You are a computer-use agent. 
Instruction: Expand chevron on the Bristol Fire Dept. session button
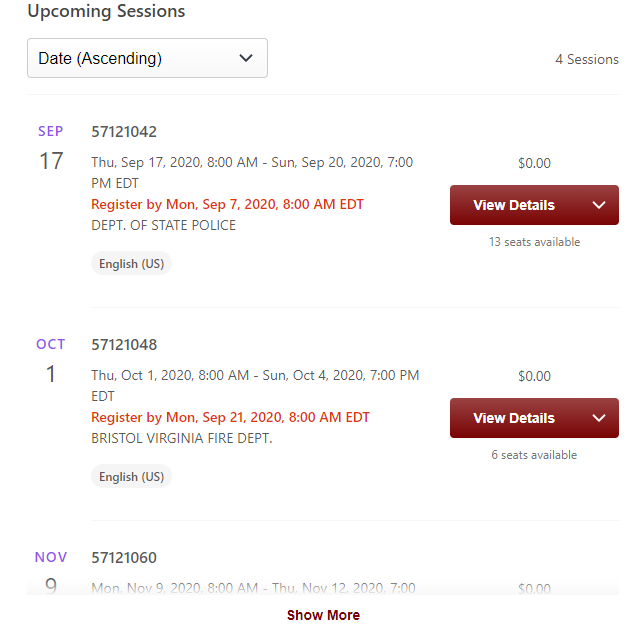pyautogui.click(x=599, y=418)
